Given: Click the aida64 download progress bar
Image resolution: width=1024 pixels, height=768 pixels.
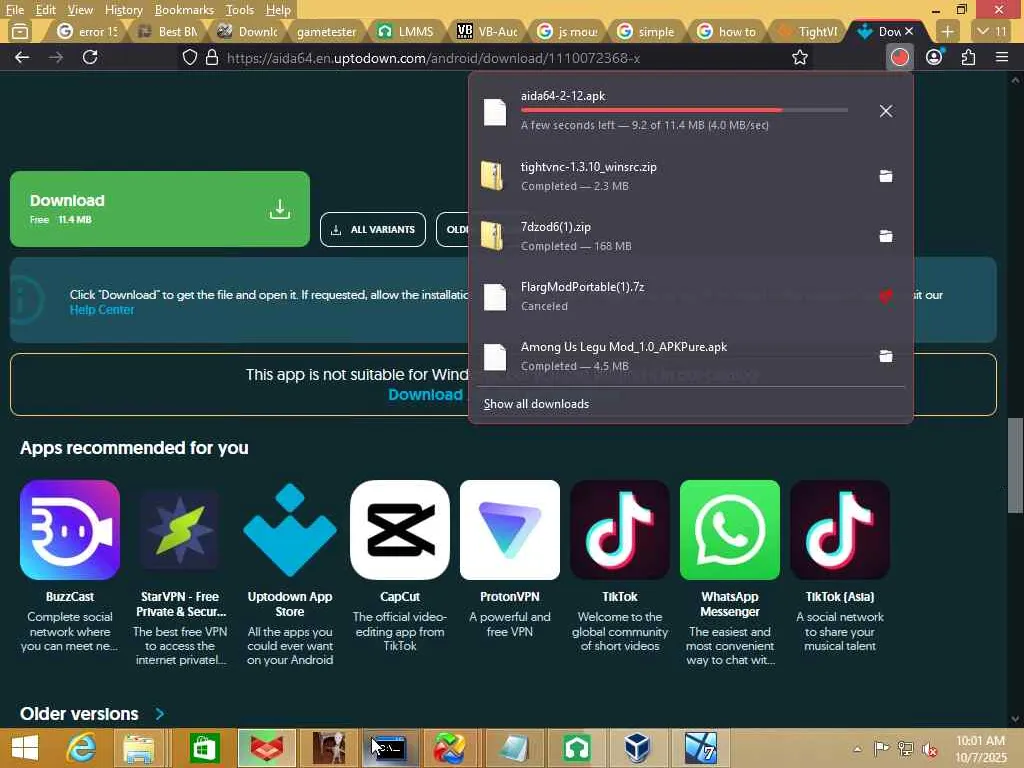Looking at the screenshot, I should click(x=684, y=110).
